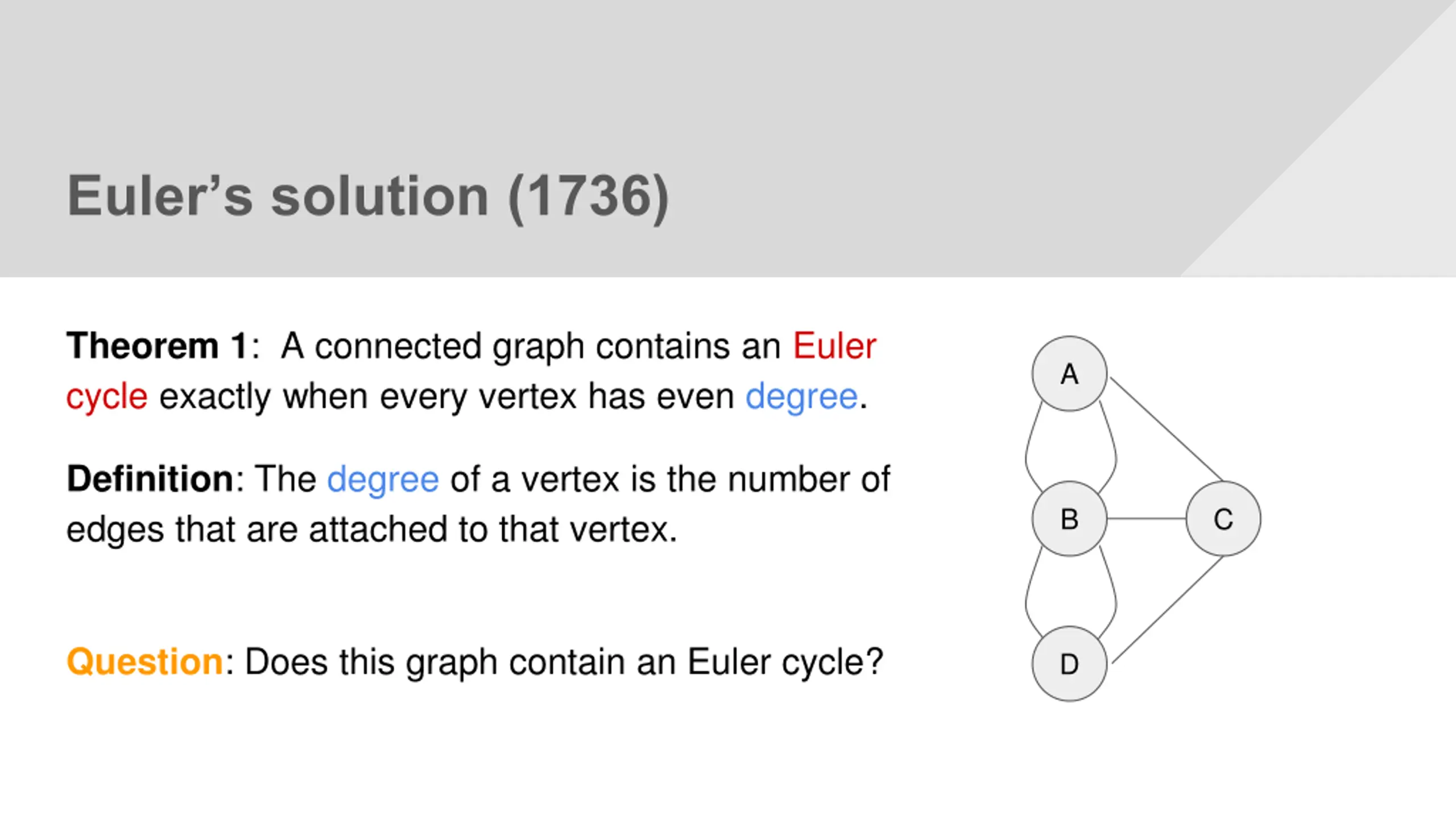The image size is (1456, 819).
Task: Click the orange "Question" label
Action: (145, 663)
